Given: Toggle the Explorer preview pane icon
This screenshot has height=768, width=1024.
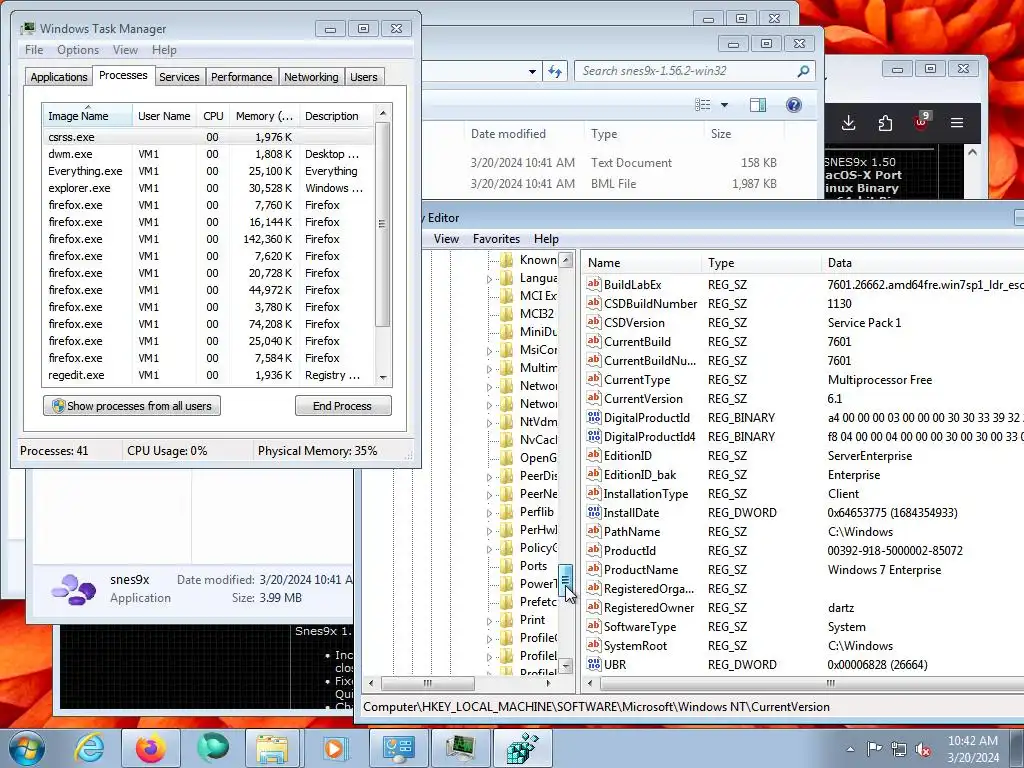Looking at the screenshot, I should pos(758,105).
